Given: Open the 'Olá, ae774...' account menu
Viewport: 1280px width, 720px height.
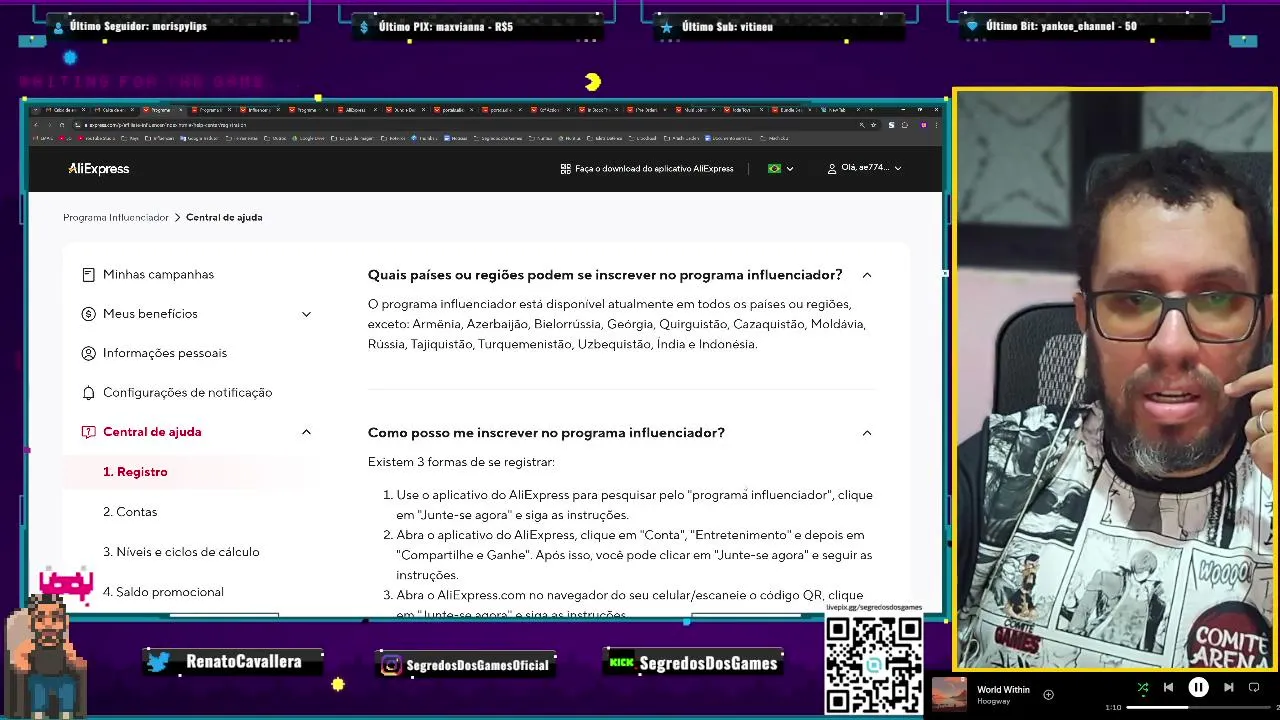Looking at the screenshot, I should [x=864, y=168].
